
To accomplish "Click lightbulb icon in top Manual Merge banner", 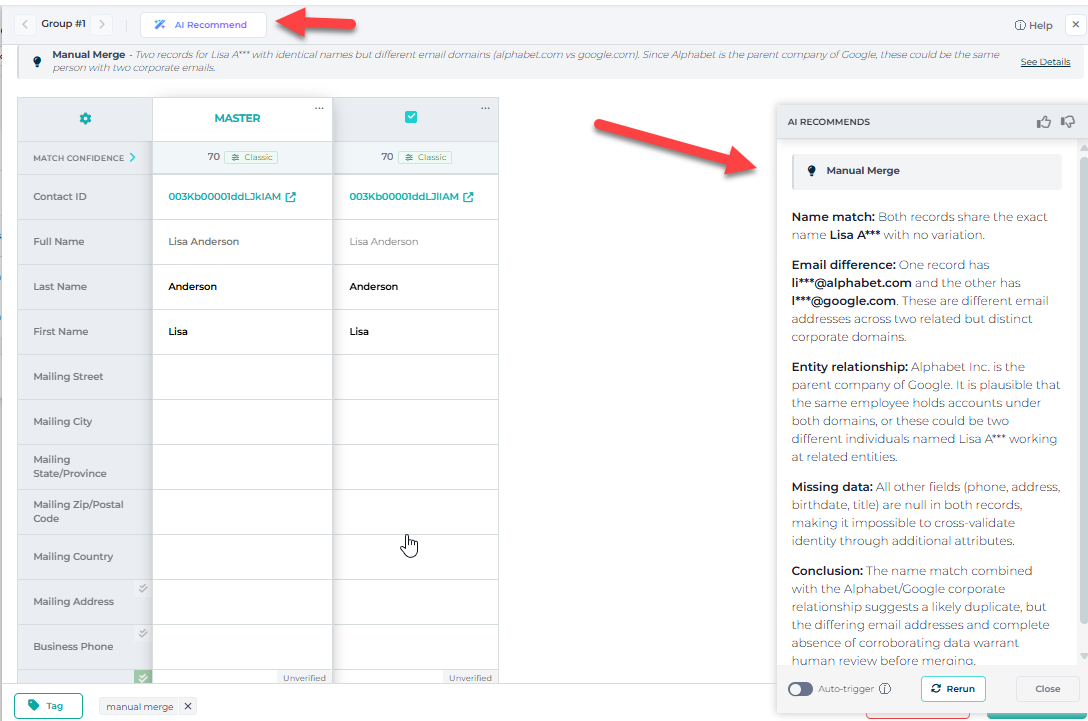I will click(x=37, y=62).
